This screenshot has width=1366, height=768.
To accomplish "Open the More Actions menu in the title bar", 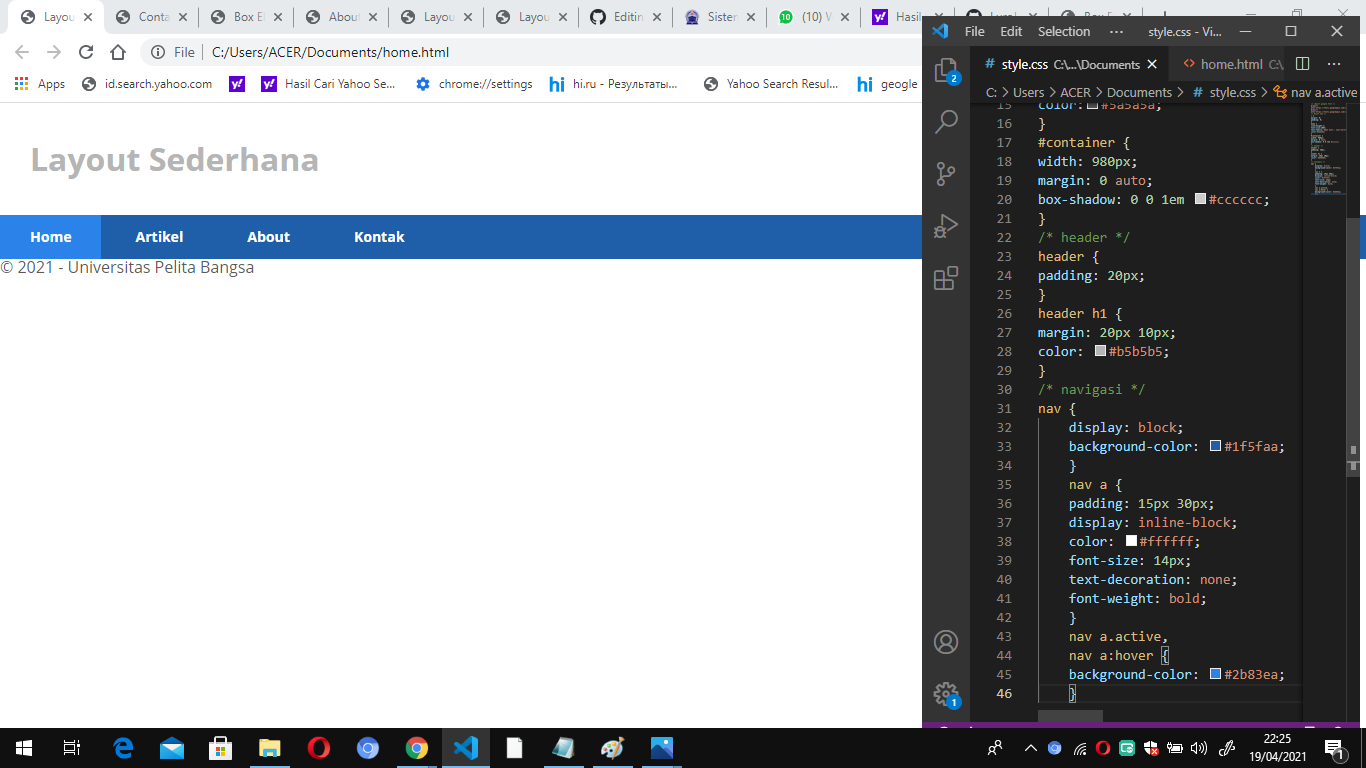I will [x=1116, y=31].
